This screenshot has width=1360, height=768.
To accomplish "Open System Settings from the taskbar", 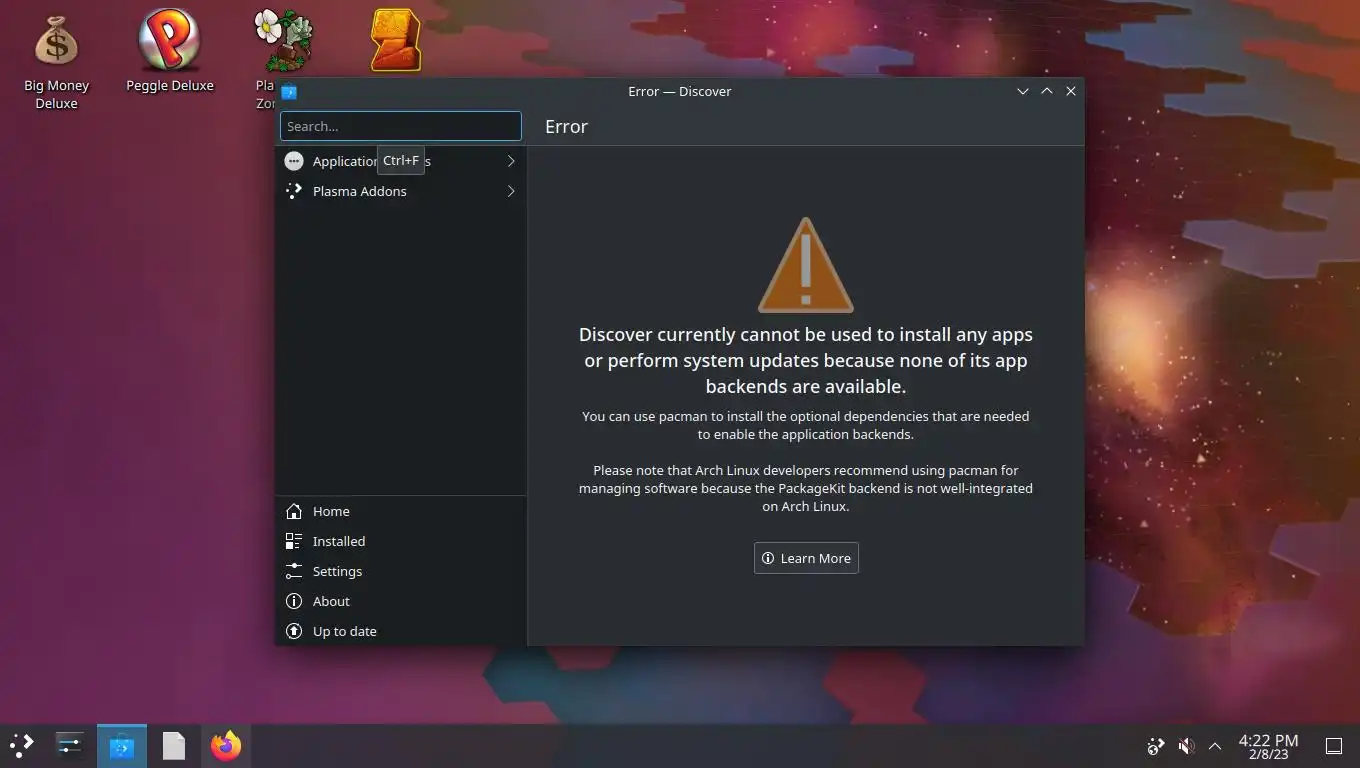I will (x=70, y=745).
